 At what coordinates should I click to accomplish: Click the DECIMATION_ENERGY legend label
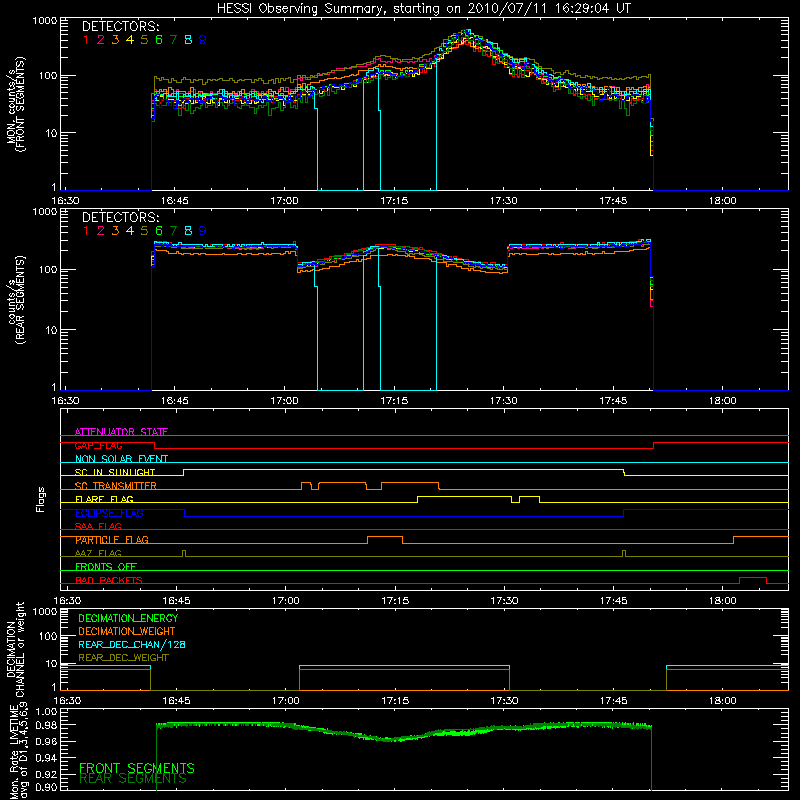[x=128, y=618]
